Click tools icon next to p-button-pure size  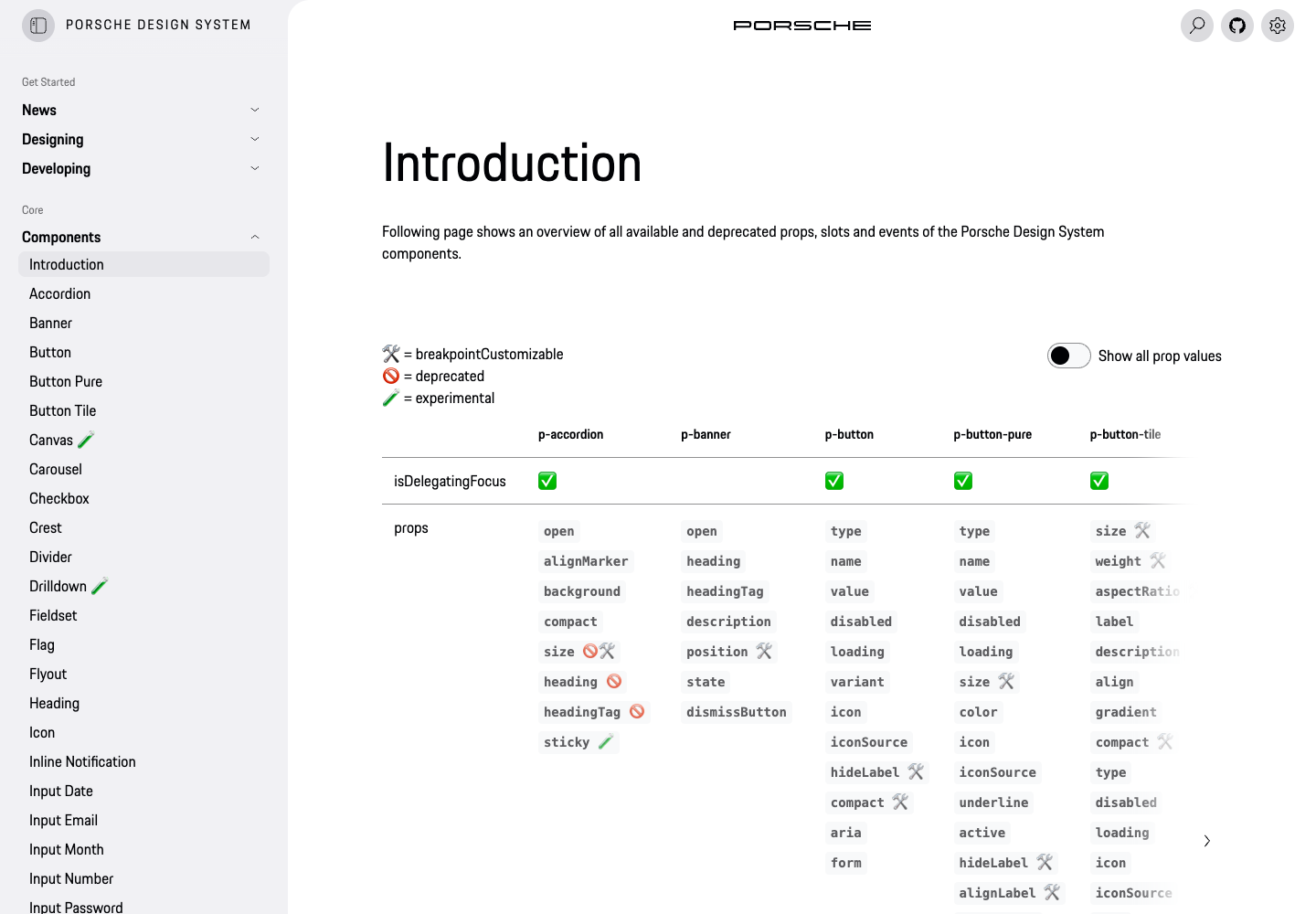(1006, 681)
